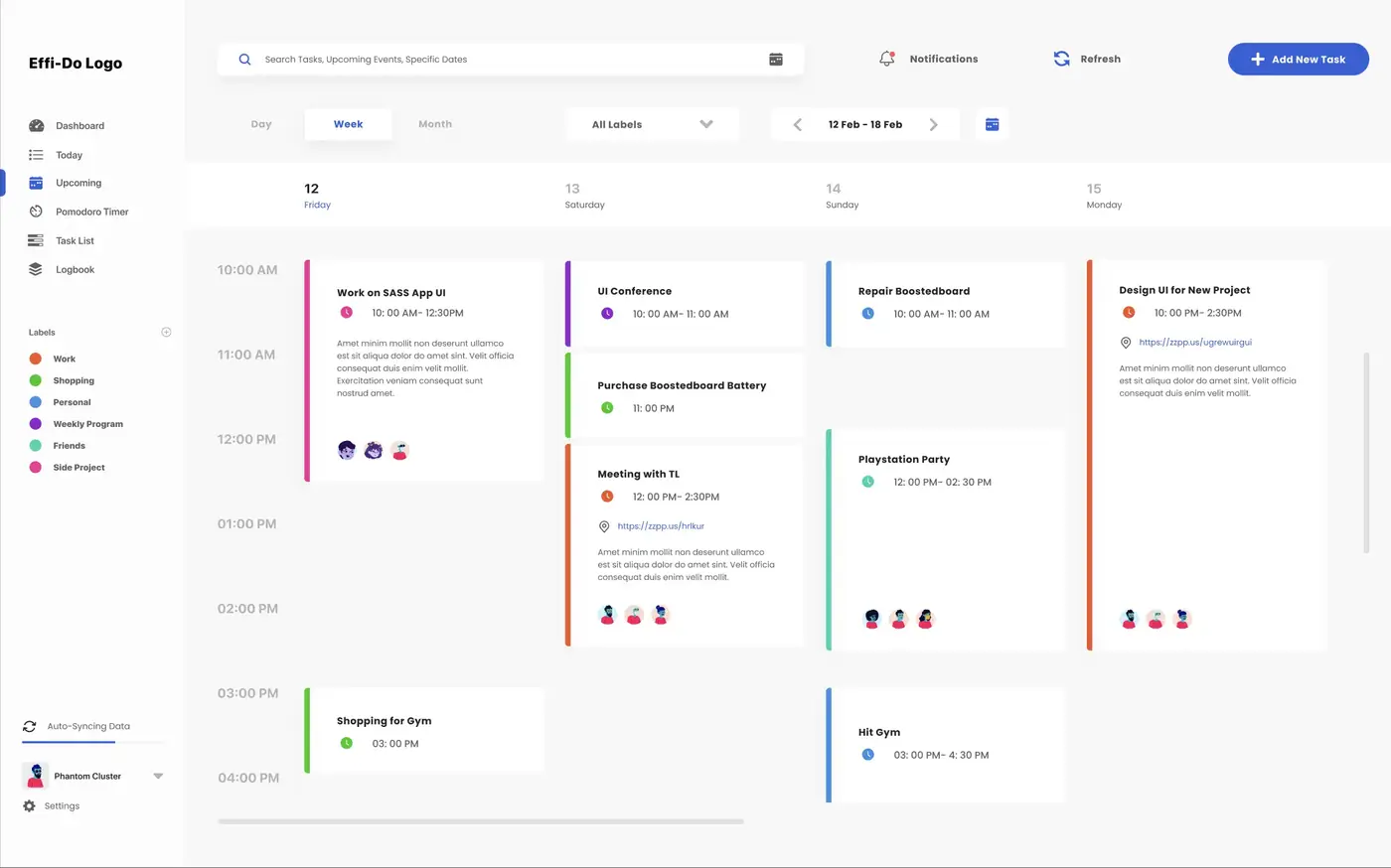Select the 12 Friday day header
Viewport: 1391px width, 868px height.
(318, 196)
